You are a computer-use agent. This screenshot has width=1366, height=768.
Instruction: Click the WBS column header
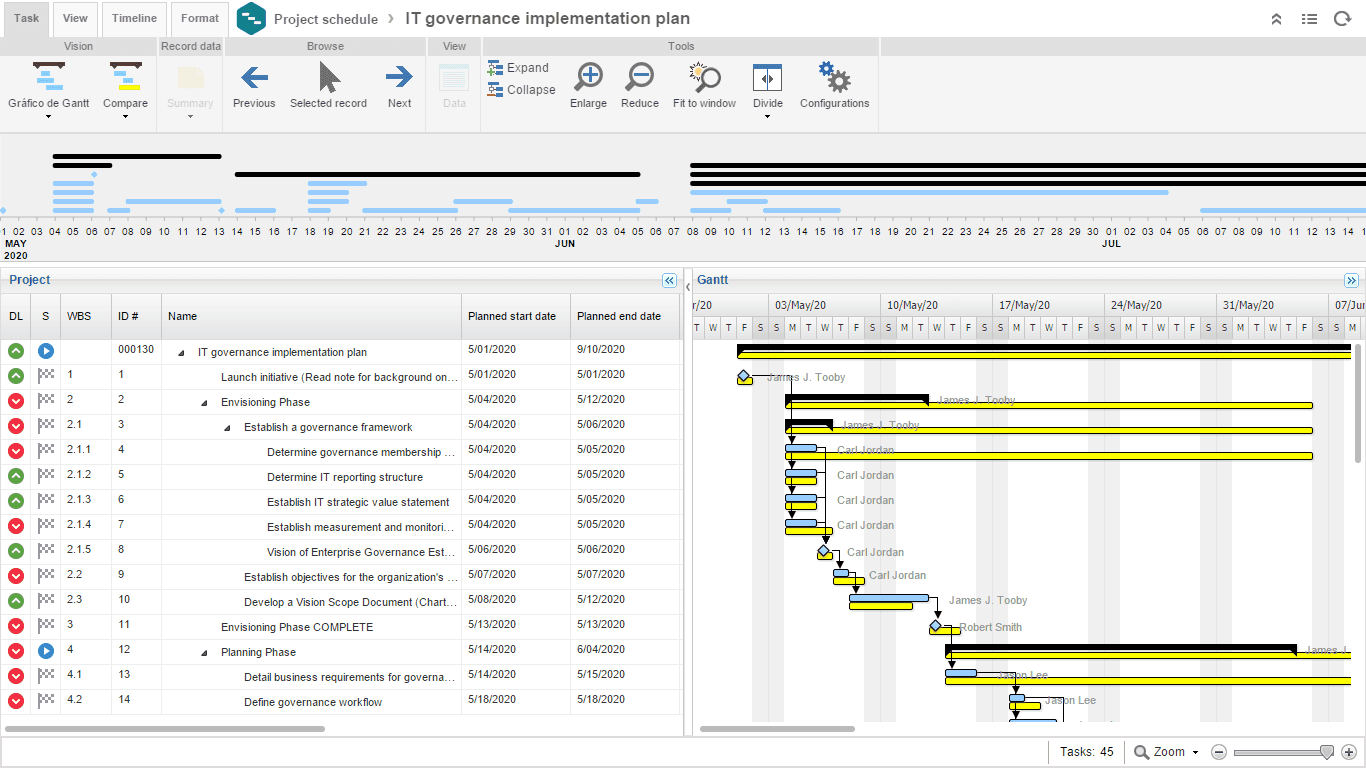[x=85, y=316]
